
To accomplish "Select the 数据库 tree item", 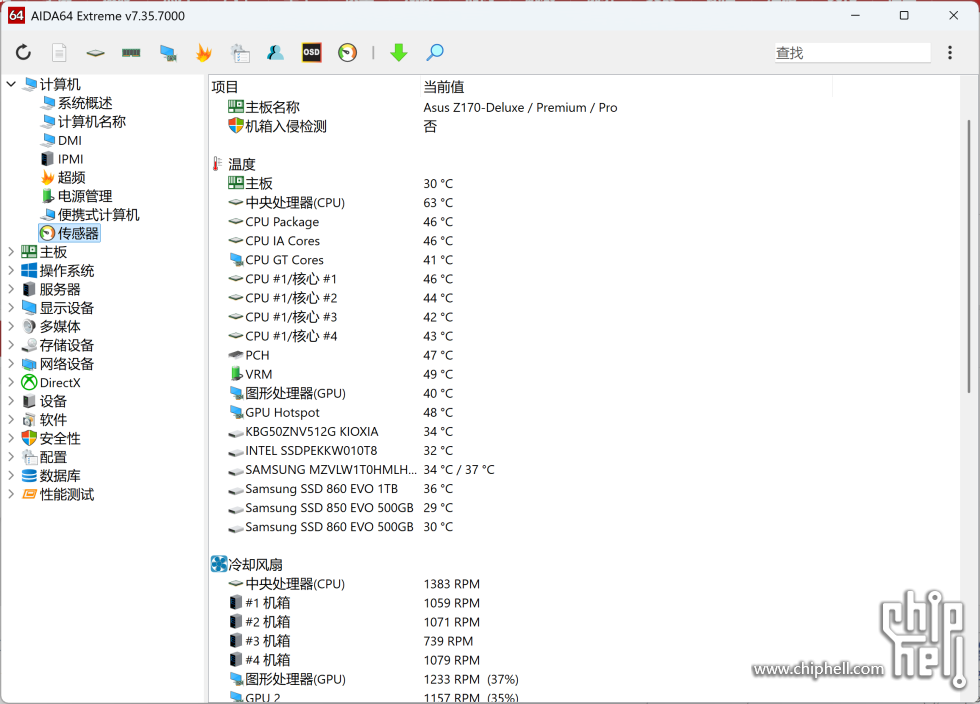I will (51, 476).
